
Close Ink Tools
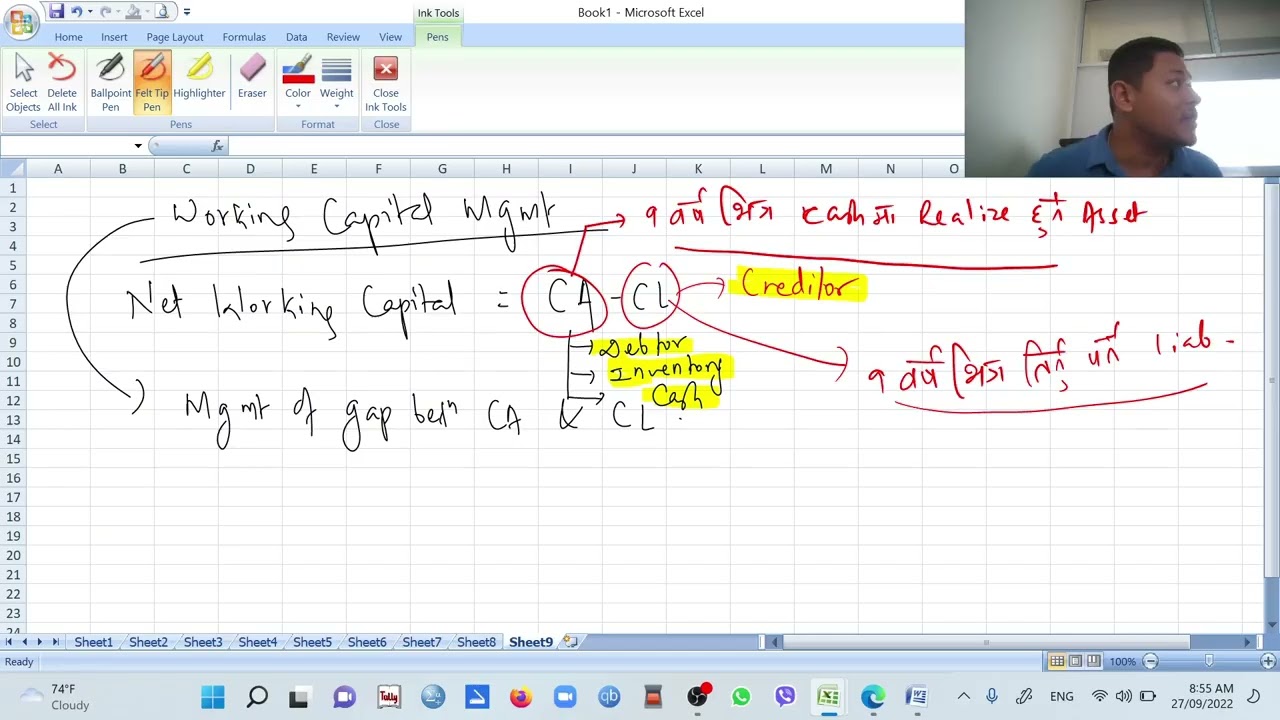click(x=386, y=83)
